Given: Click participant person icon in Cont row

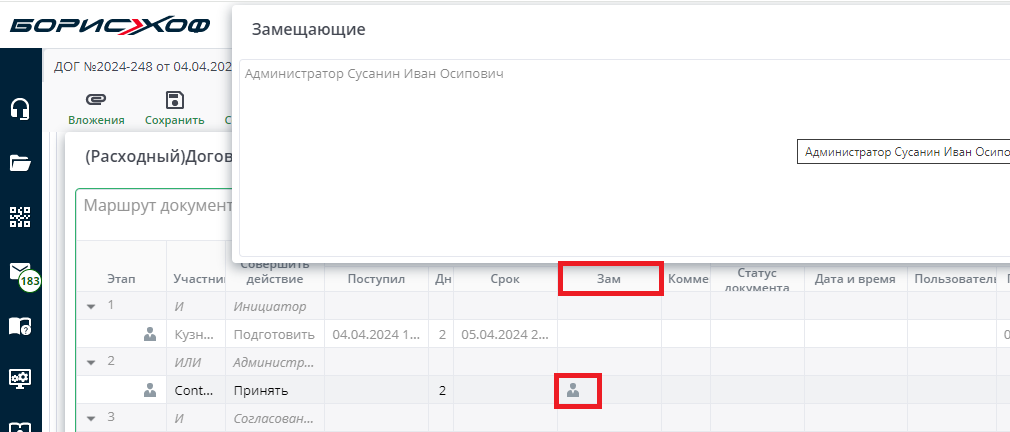Looking at the screenshot, I should (150, 390).
